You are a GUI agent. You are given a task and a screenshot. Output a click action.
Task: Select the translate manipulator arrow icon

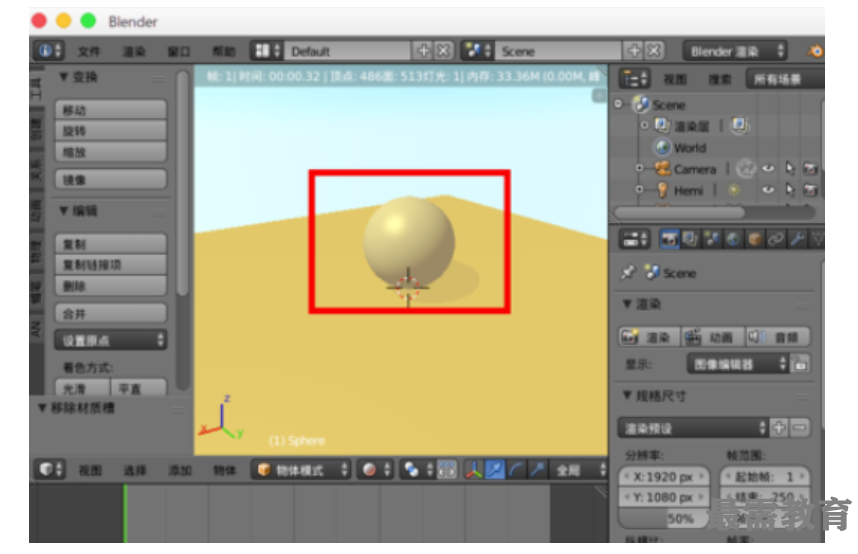[x=495, y=470]
